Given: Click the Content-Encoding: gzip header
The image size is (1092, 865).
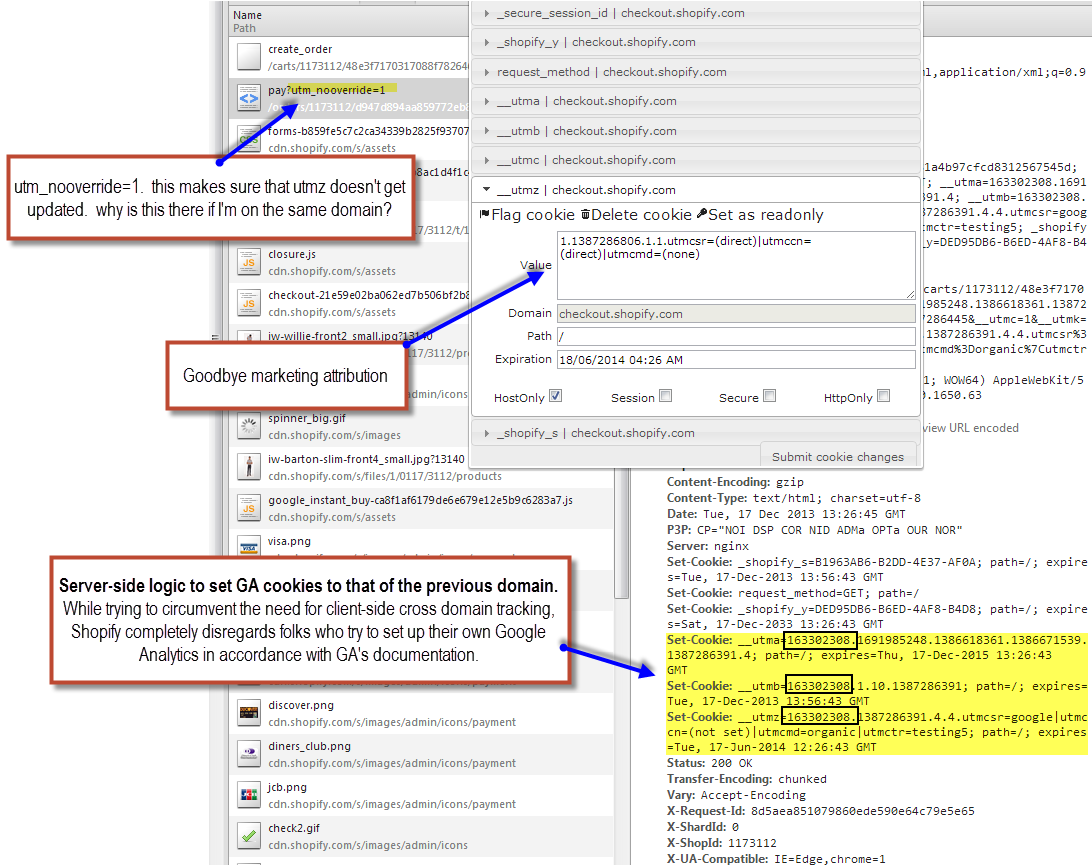Looking at the screenshot, I should coord(735,482).
